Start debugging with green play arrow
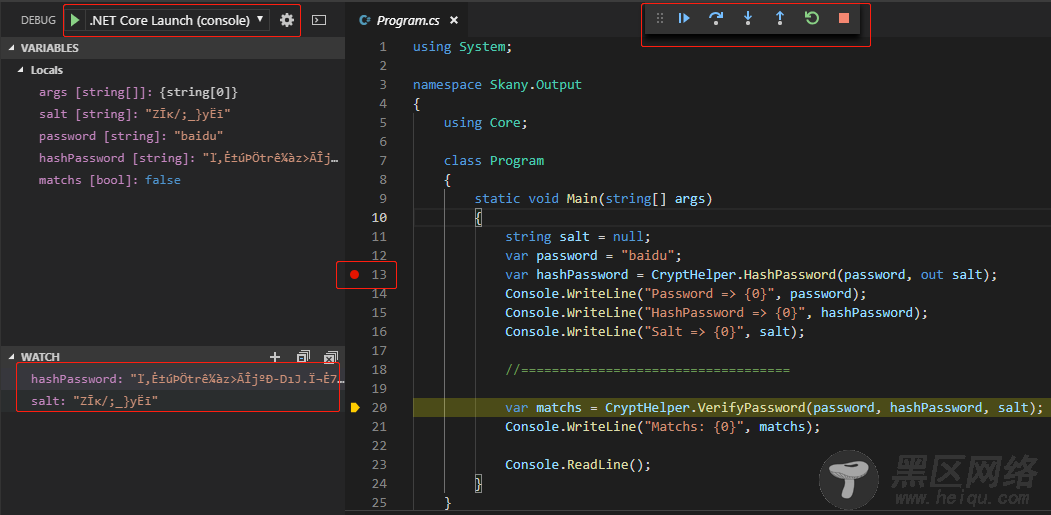The image size is (1051, 515). point(75,20)
